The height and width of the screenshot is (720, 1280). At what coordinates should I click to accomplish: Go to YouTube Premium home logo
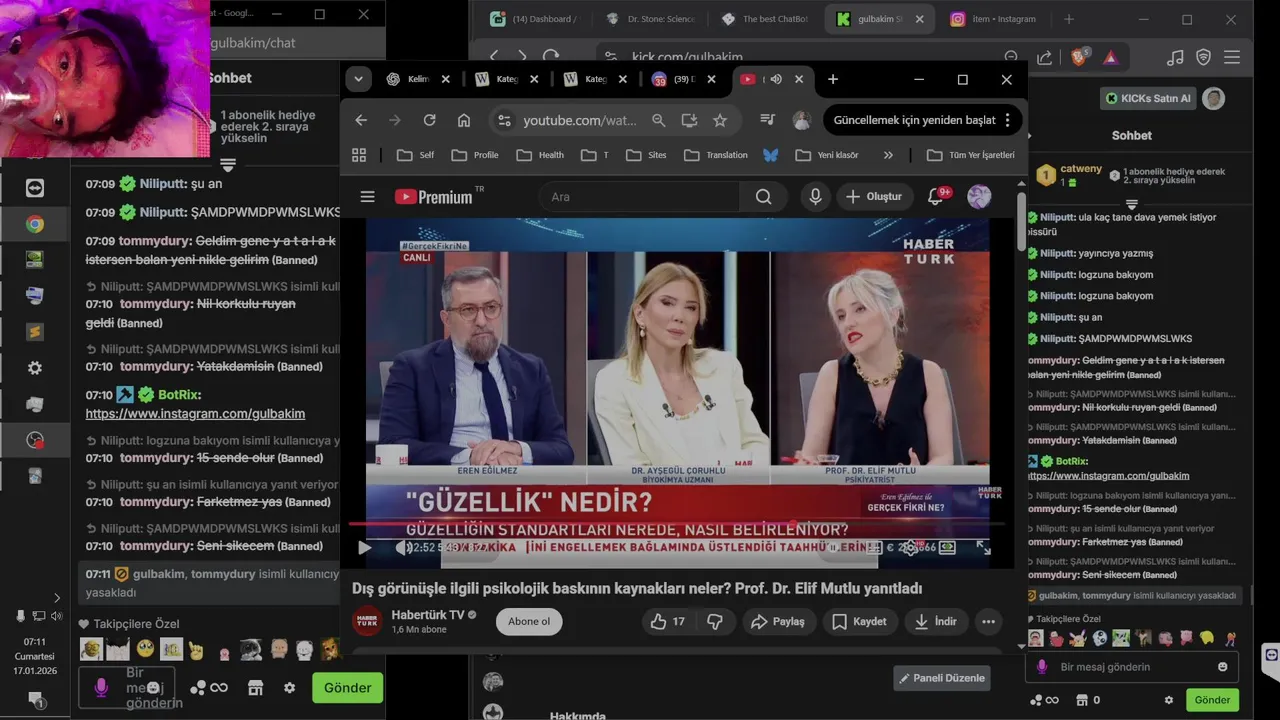(x=433, y=197)
